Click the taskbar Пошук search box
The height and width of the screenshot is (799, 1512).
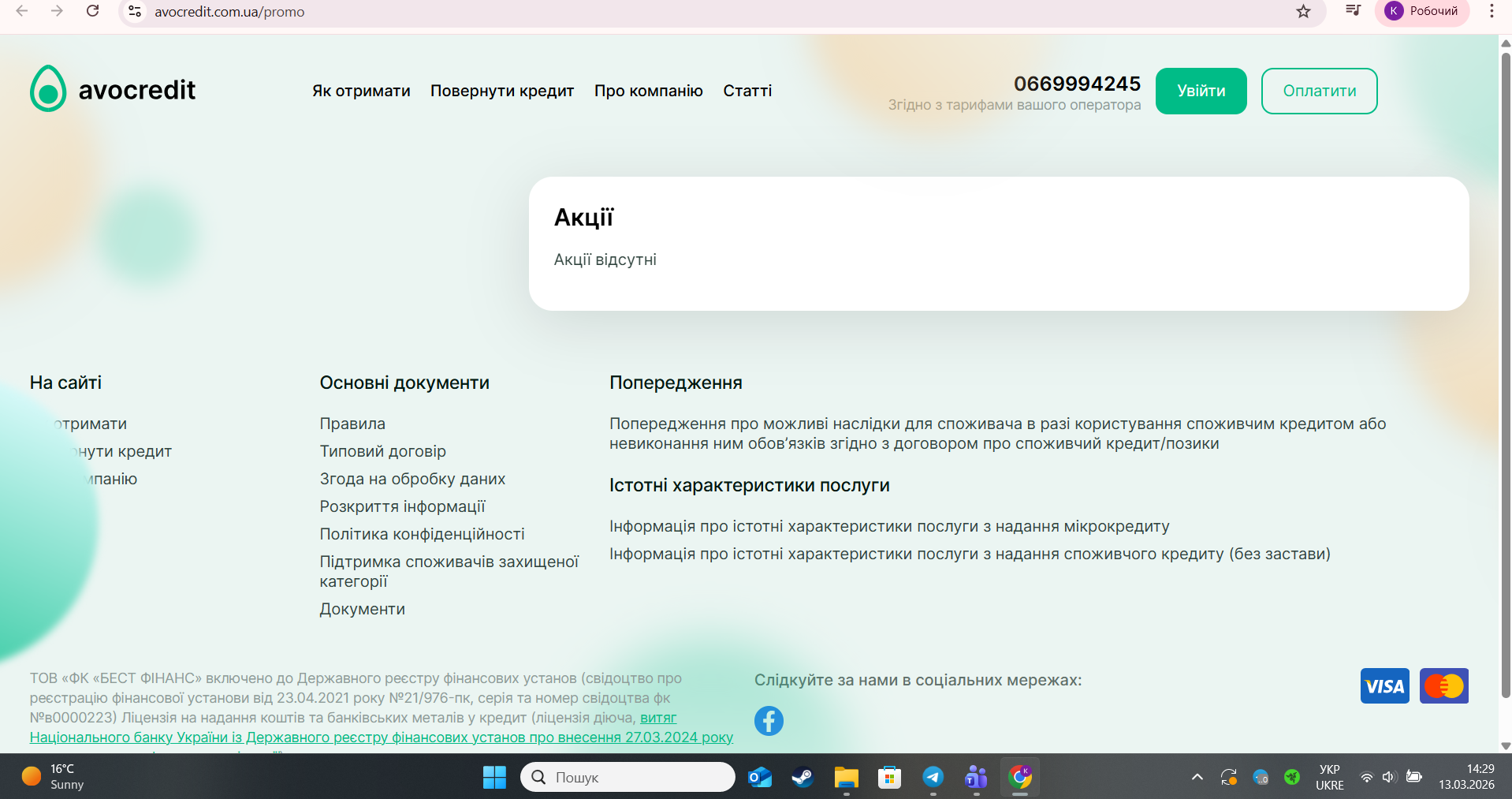(x=628, y=777)
